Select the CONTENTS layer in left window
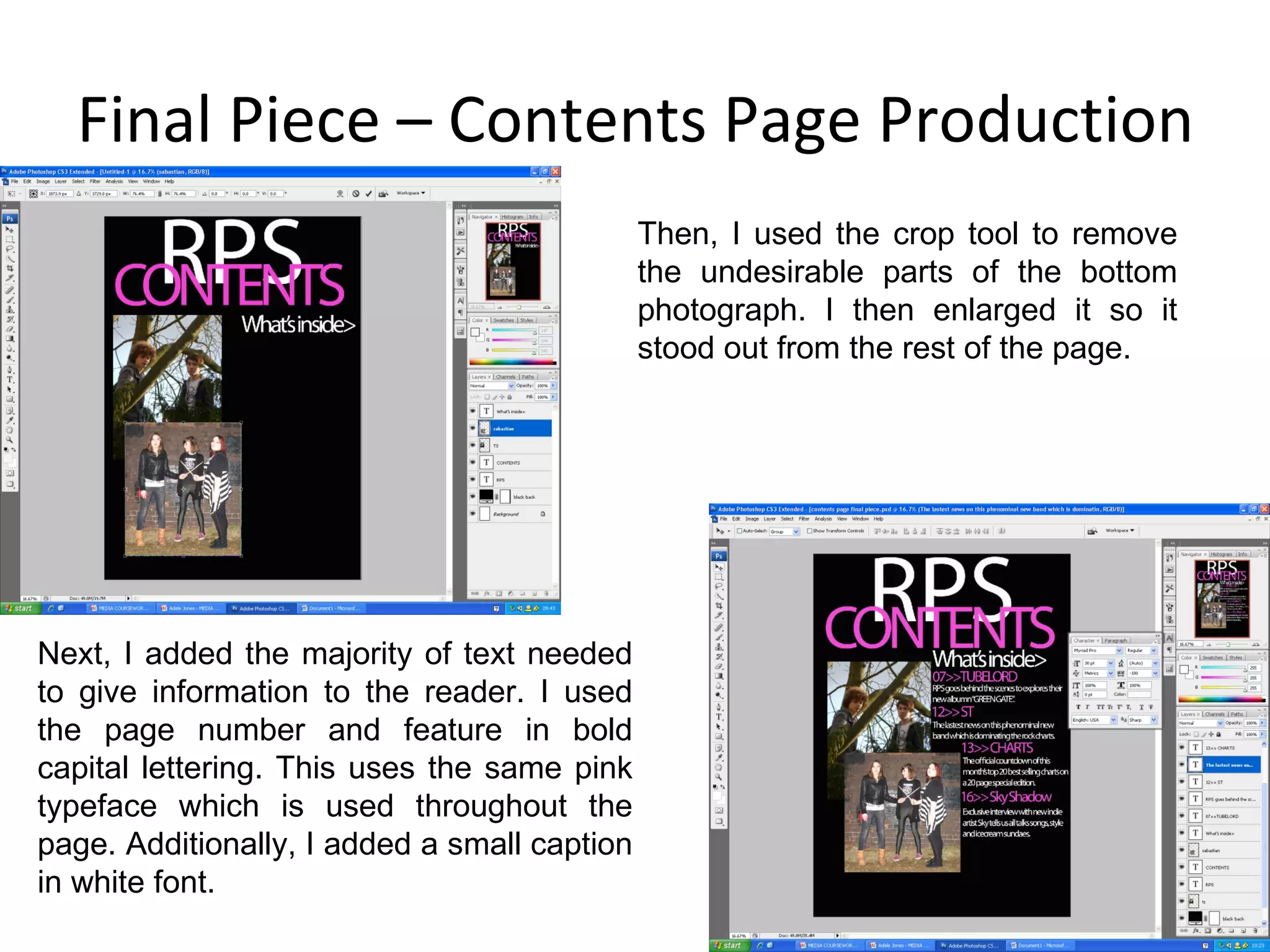Screen dimensions: 1270x952 coord(510,462)
